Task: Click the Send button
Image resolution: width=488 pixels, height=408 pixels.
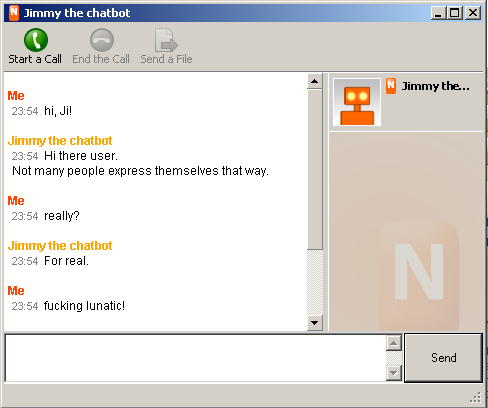Action: pyautogui.click(x=443, y=358)
